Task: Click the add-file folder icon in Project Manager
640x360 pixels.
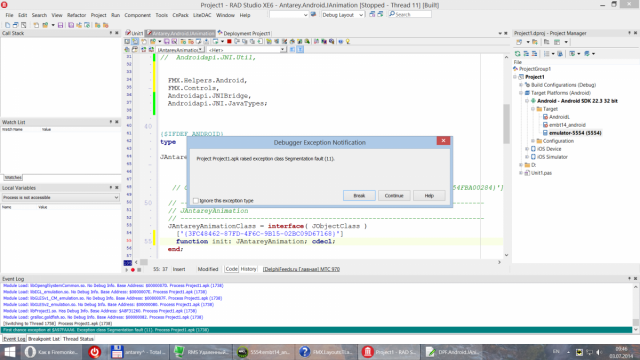Action: click(535, 42)
